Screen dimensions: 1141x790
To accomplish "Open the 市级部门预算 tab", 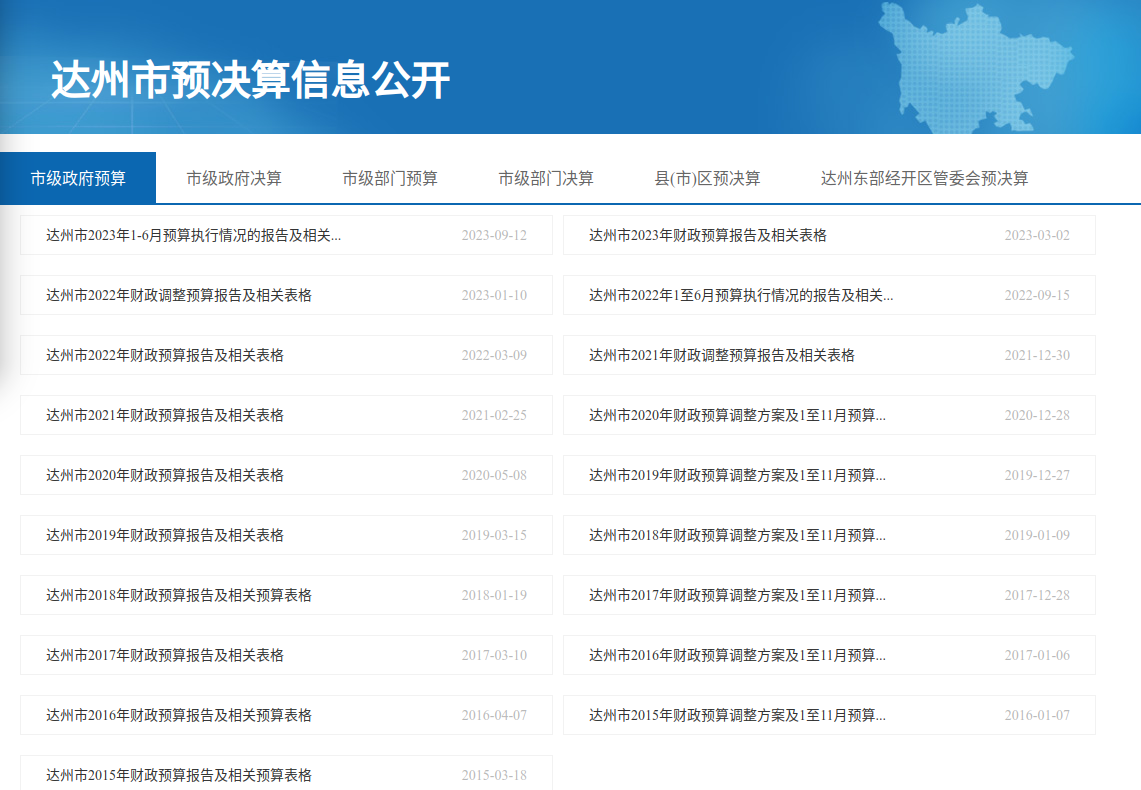I will 389,179.
